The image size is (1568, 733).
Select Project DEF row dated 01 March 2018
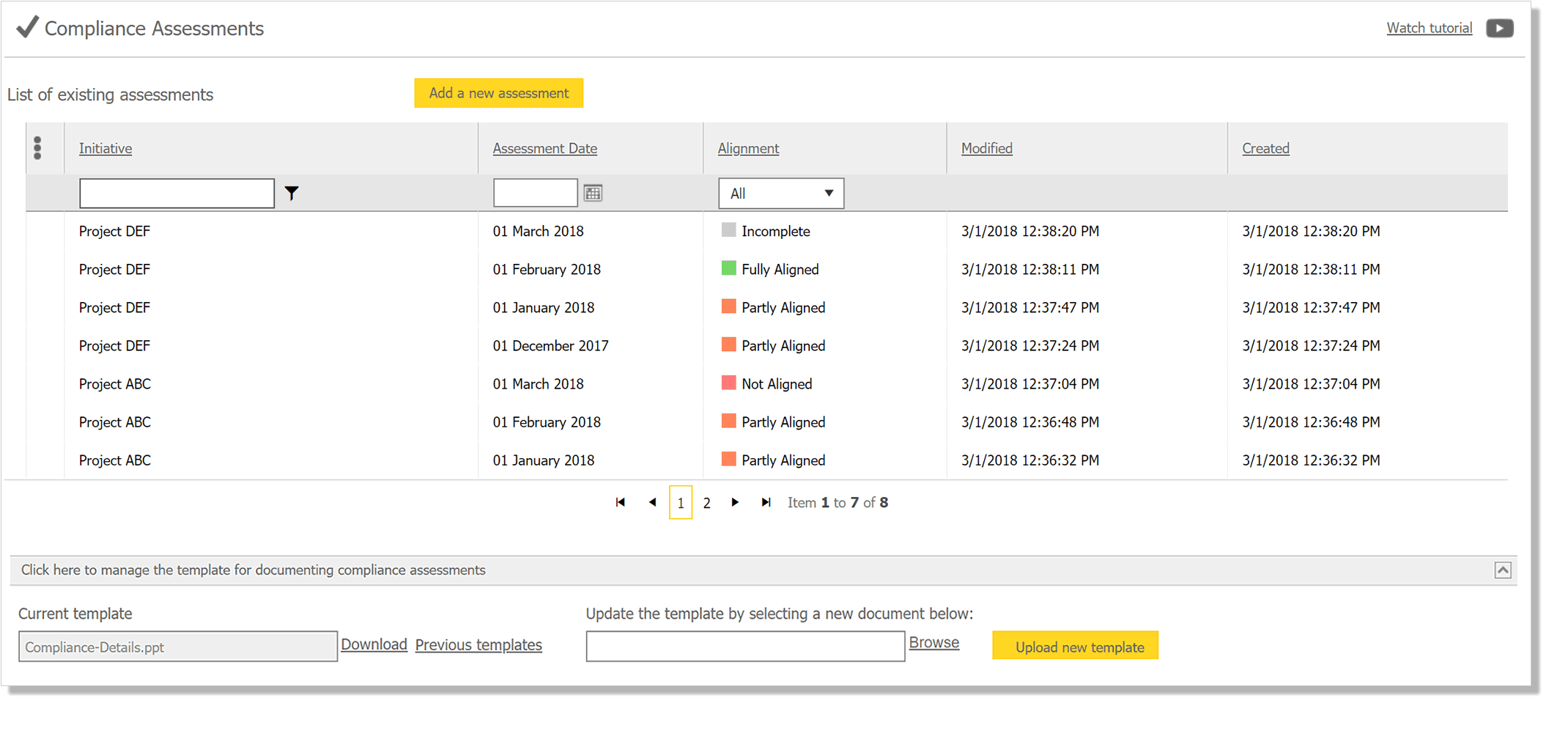(766, 231)
